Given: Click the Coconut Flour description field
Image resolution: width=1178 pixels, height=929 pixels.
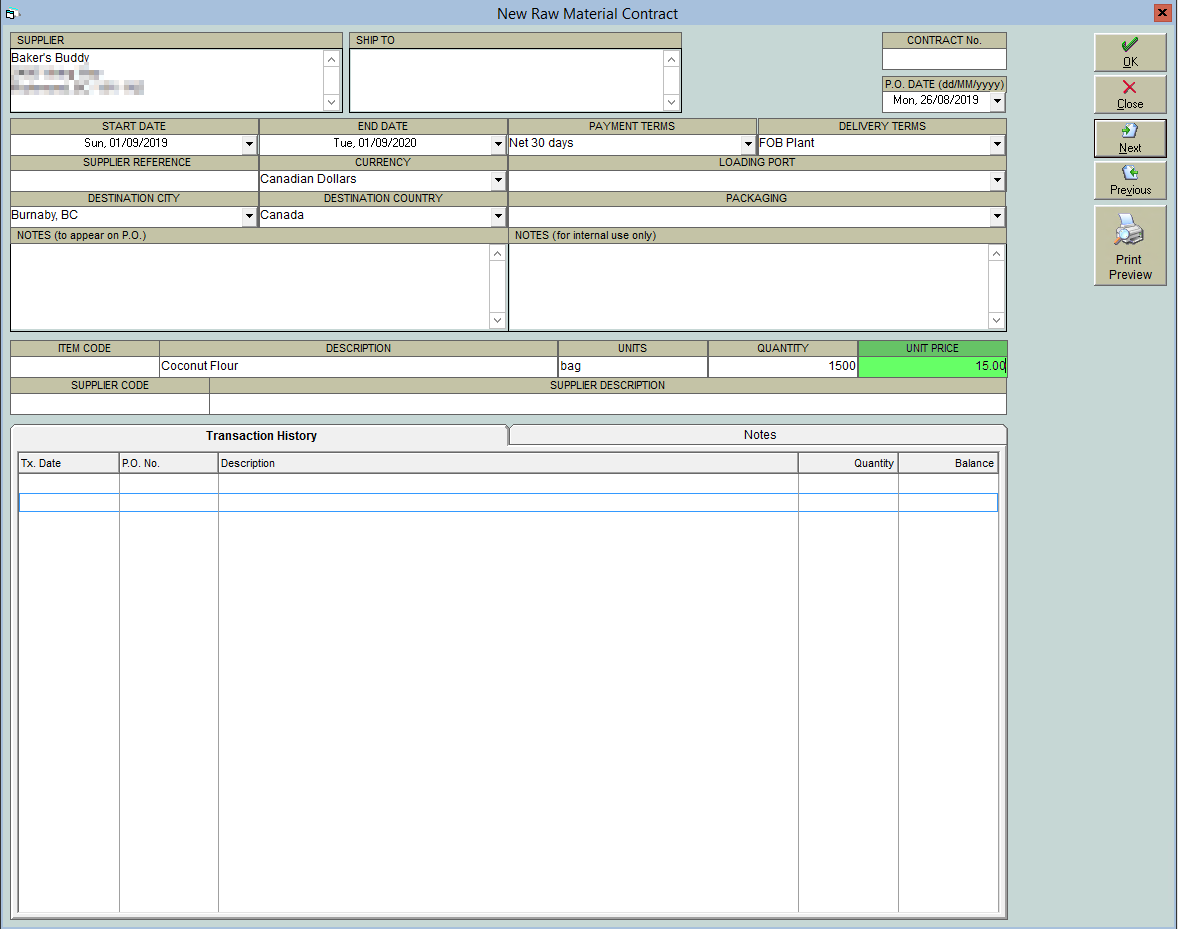Looking at the screenshot, I should point(358,366).
